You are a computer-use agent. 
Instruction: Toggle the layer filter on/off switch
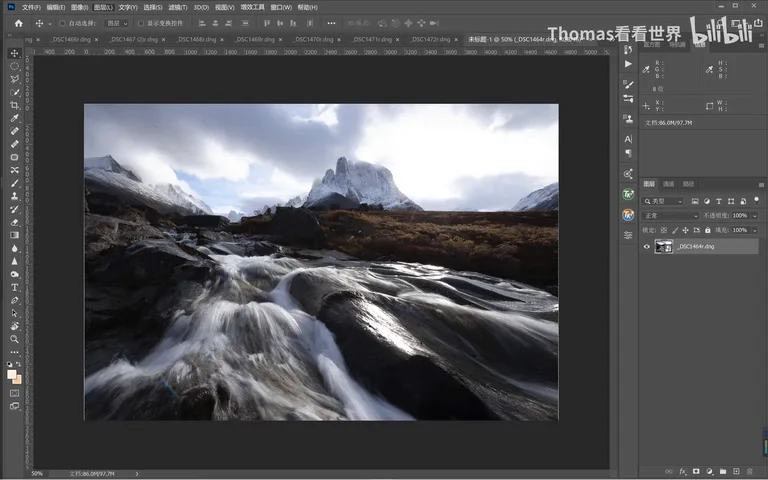tap(756, 200)
